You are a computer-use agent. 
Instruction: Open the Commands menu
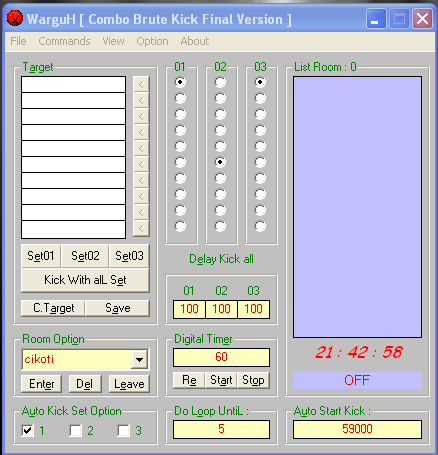[64, 41]
